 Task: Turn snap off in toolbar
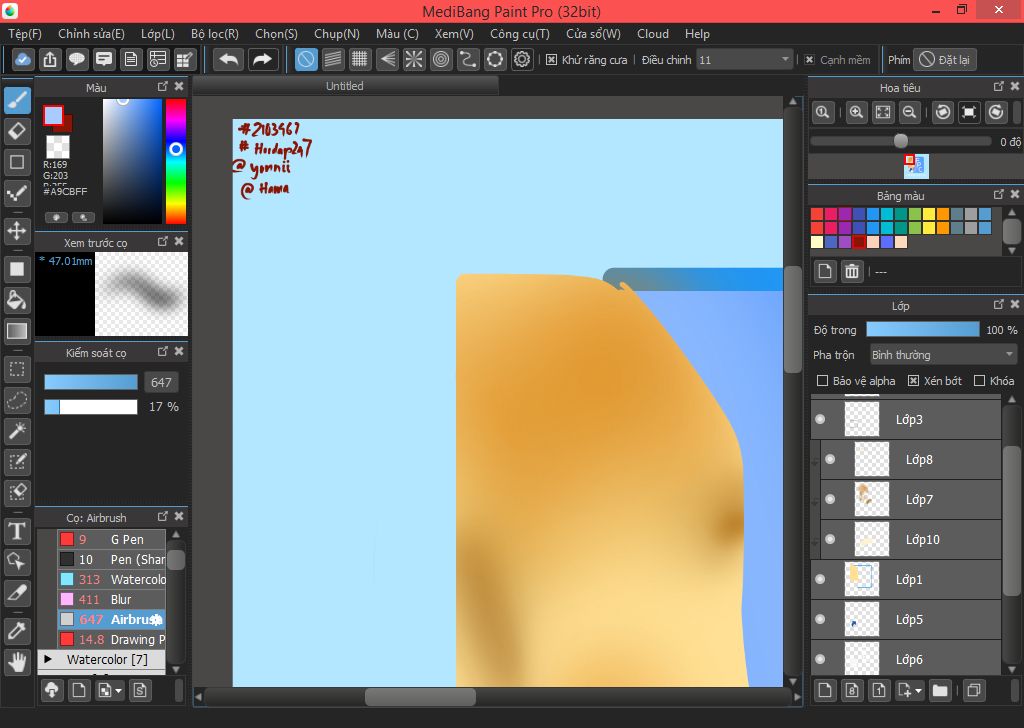[x=306, y=59]
